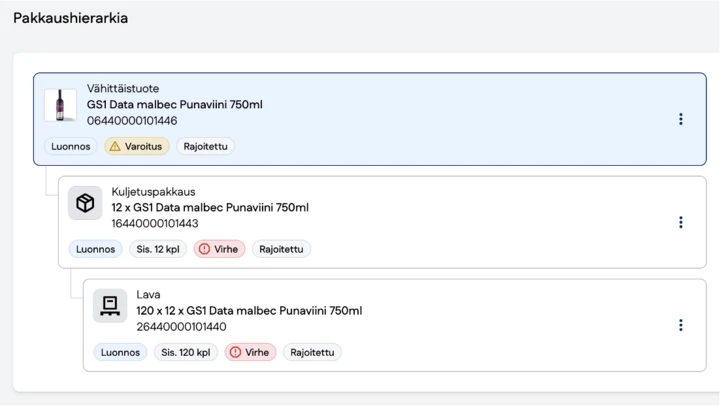Click the Rajoitettu tag on Kuljetuspakkaus card
Image resolution: width=720 pixels, height=406 pixels.
tap(281, 249)
